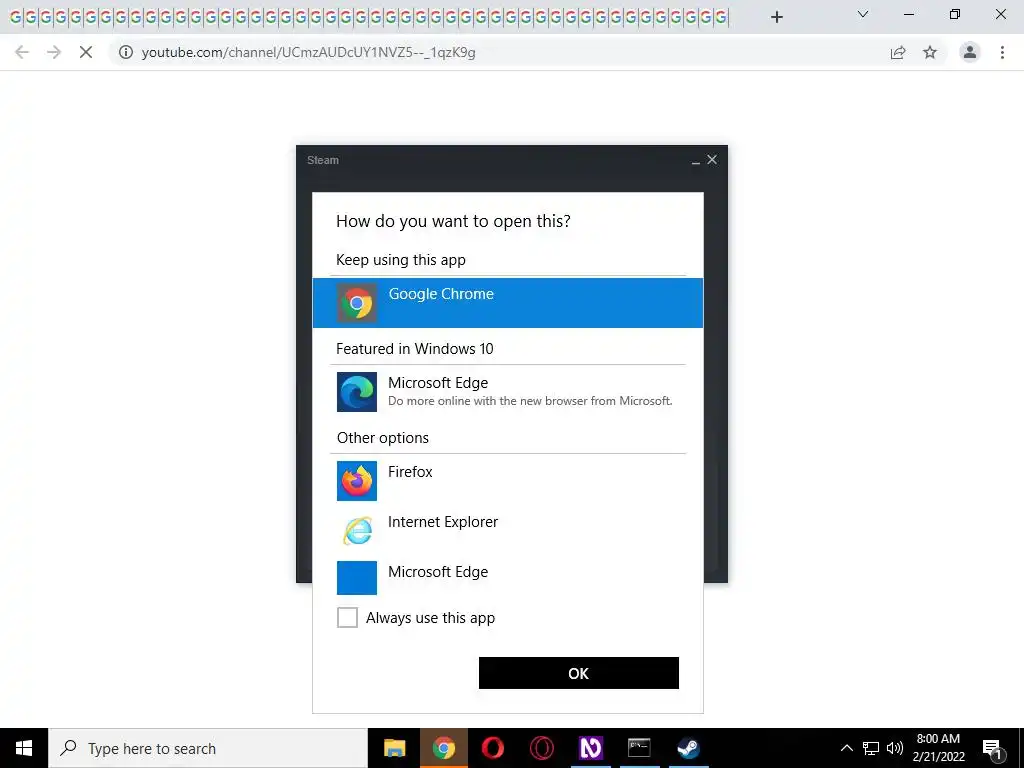
Task: Click the YouTube channel URL address bar
Action: click(x=308, y=52)
